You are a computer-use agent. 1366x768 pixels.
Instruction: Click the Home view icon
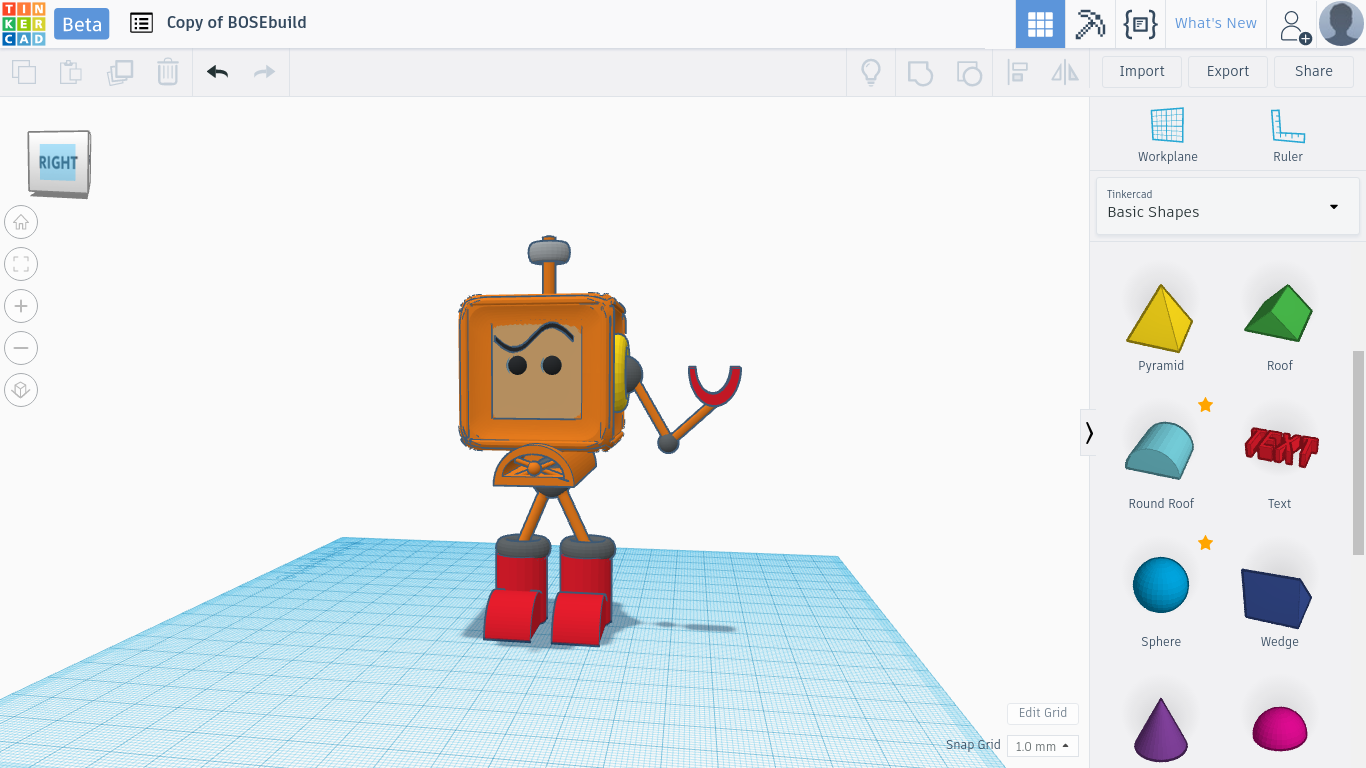tap(21, 222)
